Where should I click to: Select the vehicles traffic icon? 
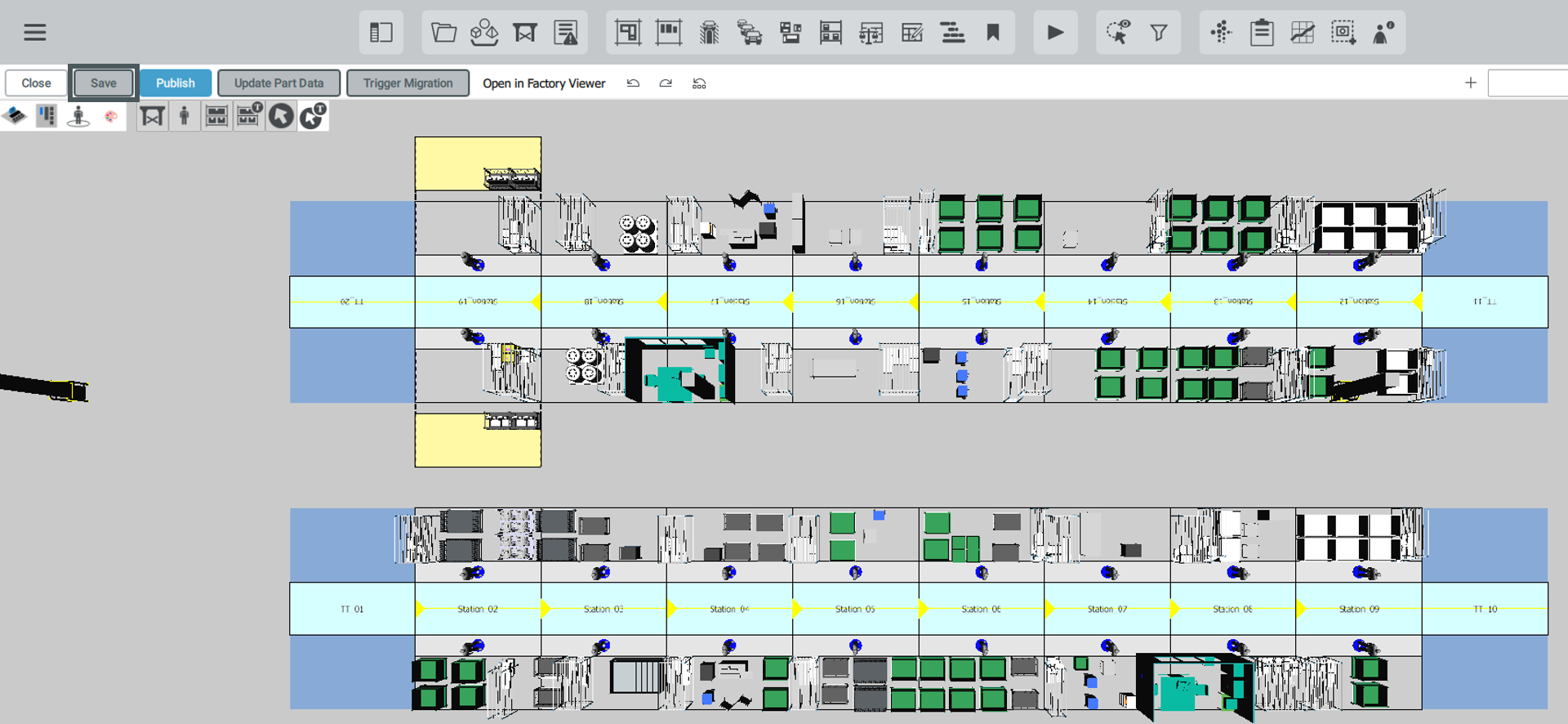pos(749,33)
